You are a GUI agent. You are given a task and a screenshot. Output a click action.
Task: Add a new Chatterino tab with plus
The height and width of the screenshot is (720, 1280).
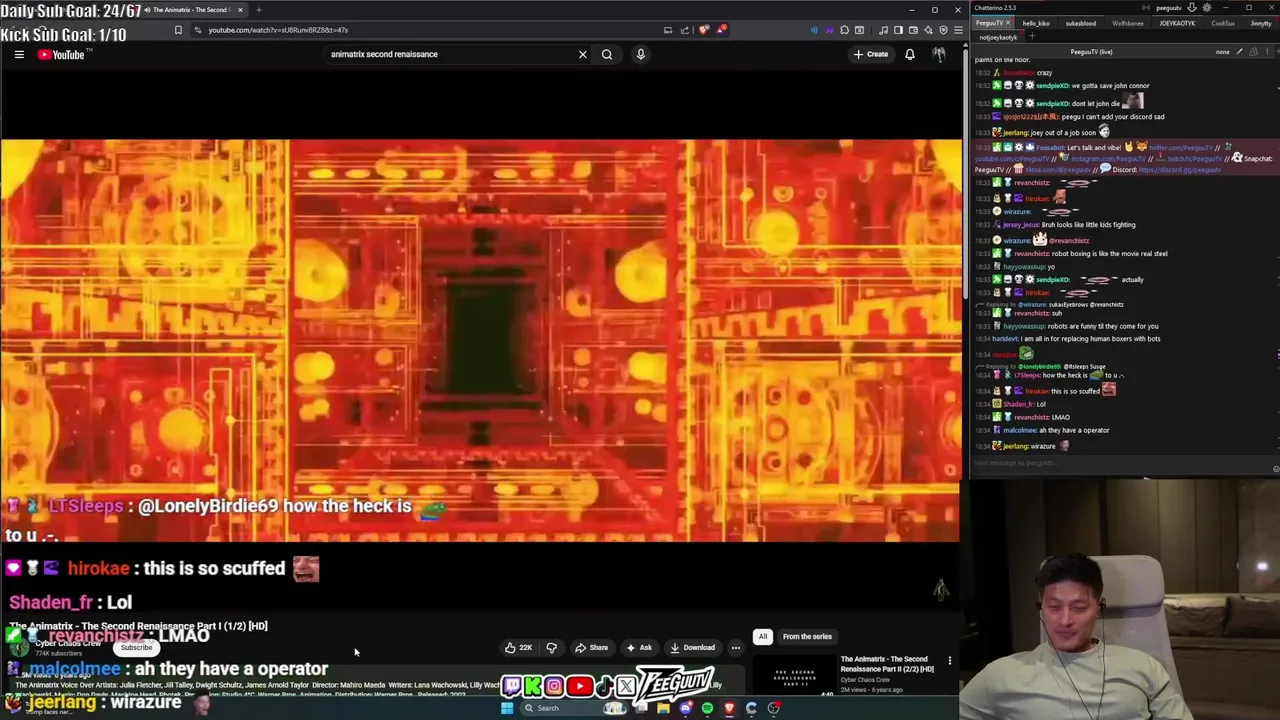coord(1032,37)
